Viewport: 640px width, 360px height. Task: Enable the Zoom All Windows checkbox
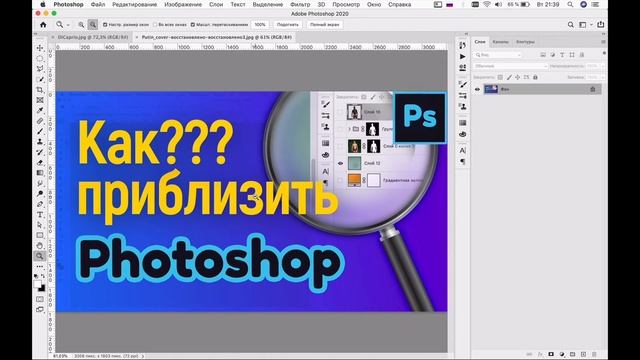[155, 24]
